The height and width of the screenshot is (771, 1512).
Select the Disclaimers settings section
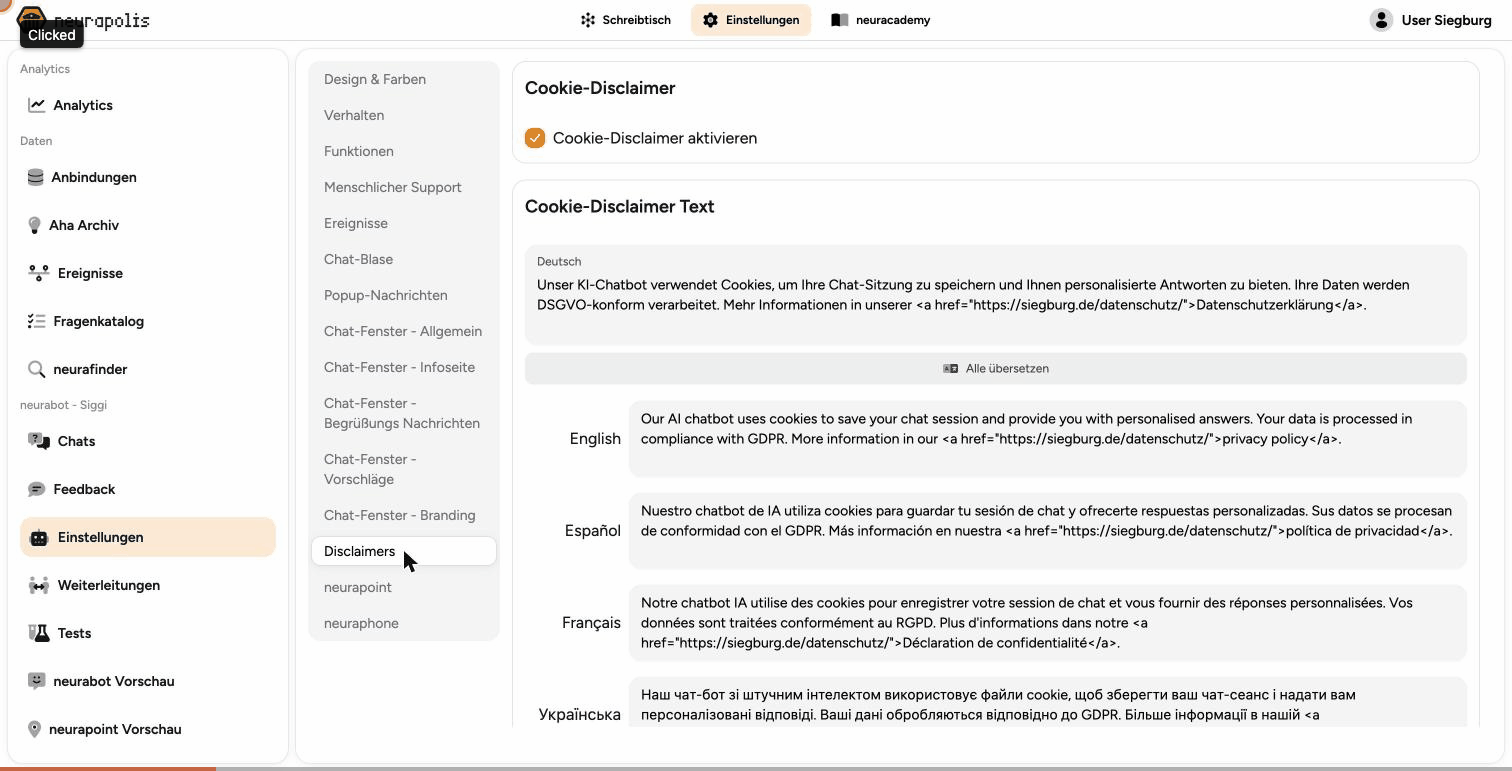tap(404, 551)
